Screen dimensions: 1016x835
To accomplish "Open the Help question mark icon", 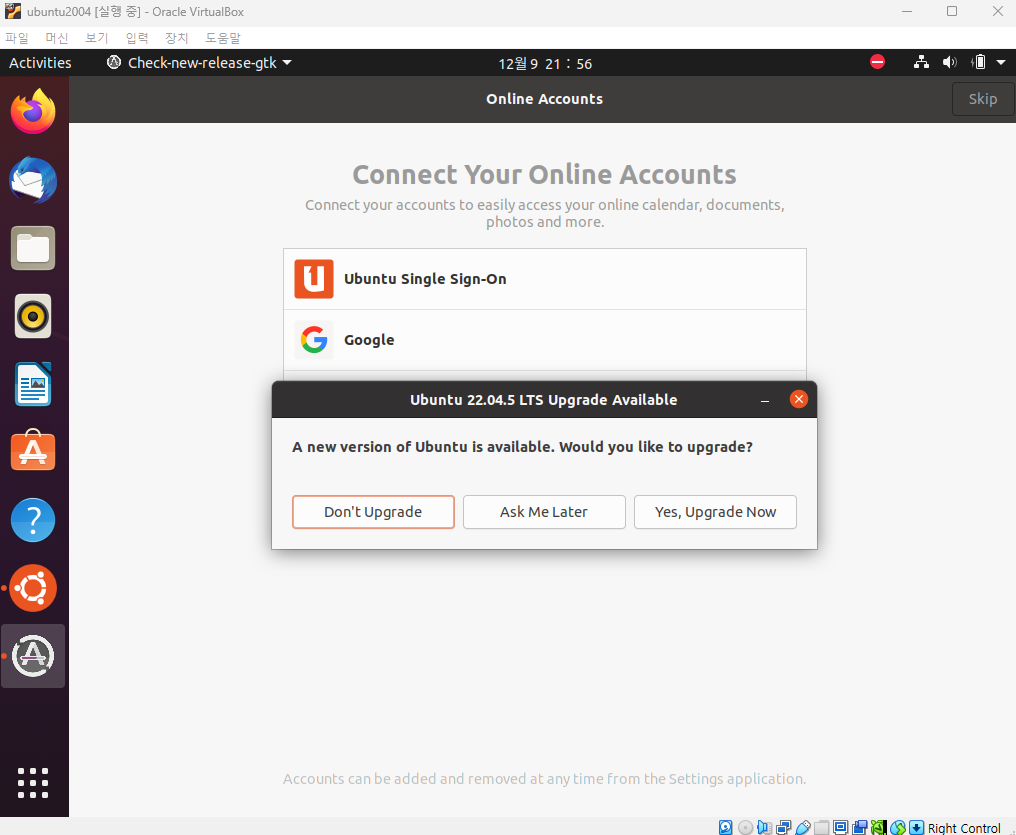I will click(x=33, y=520).
